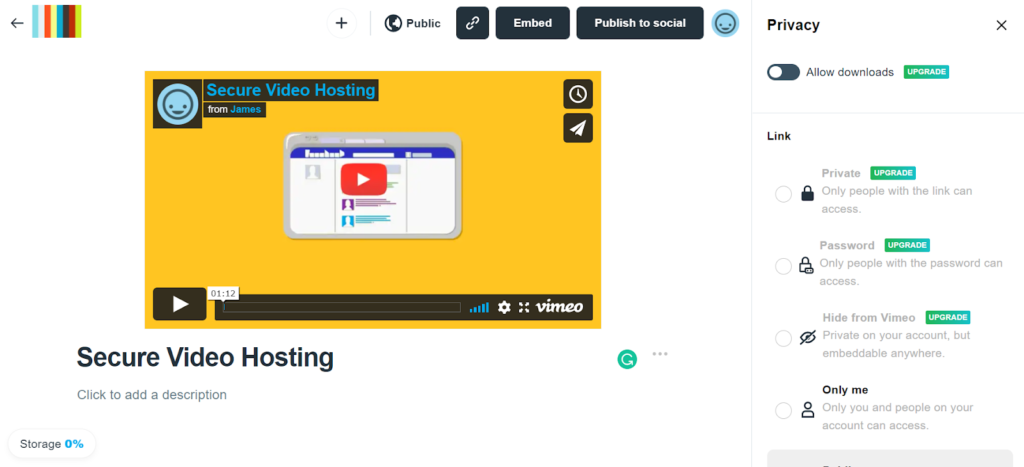Click the uploader avatar in player
This screenshot has width=1024, height=467.
click(178, 104)
